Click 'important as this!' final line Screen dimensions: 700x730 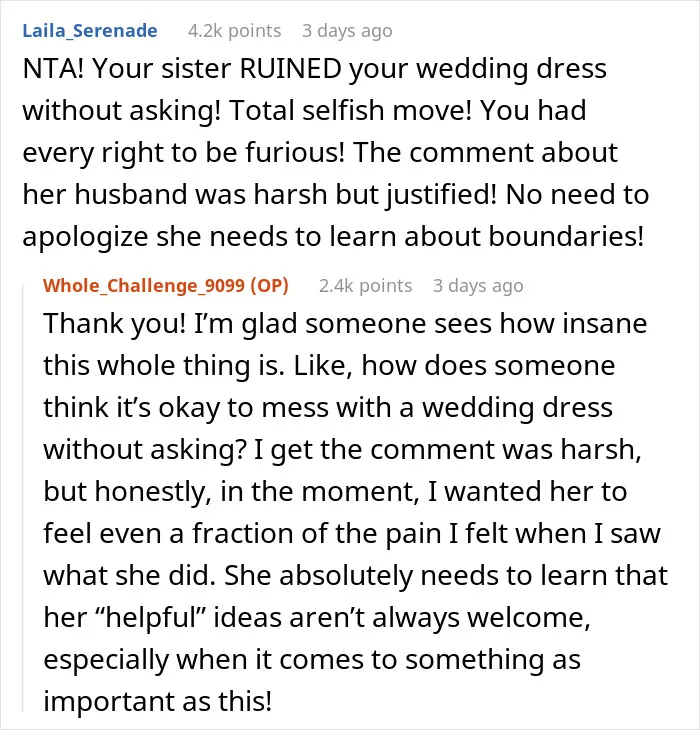157,701
